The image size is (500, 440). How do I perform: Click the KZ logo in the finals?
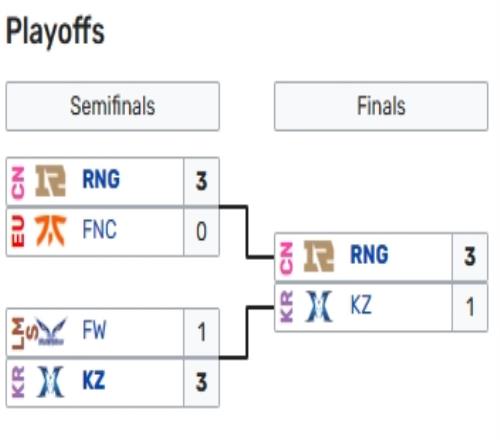[319, 306]
